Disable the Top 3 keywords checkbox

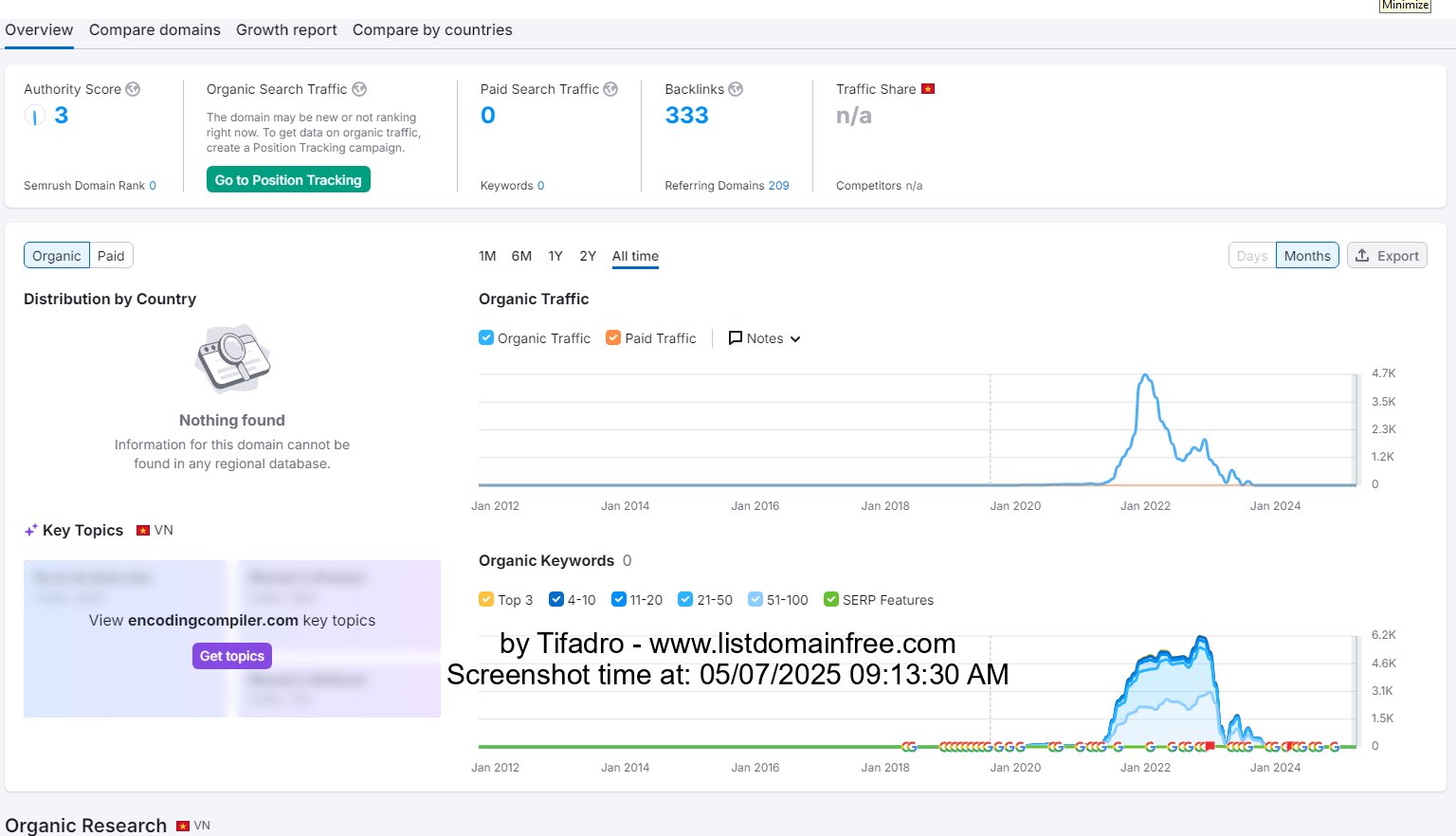click(486, 599)
